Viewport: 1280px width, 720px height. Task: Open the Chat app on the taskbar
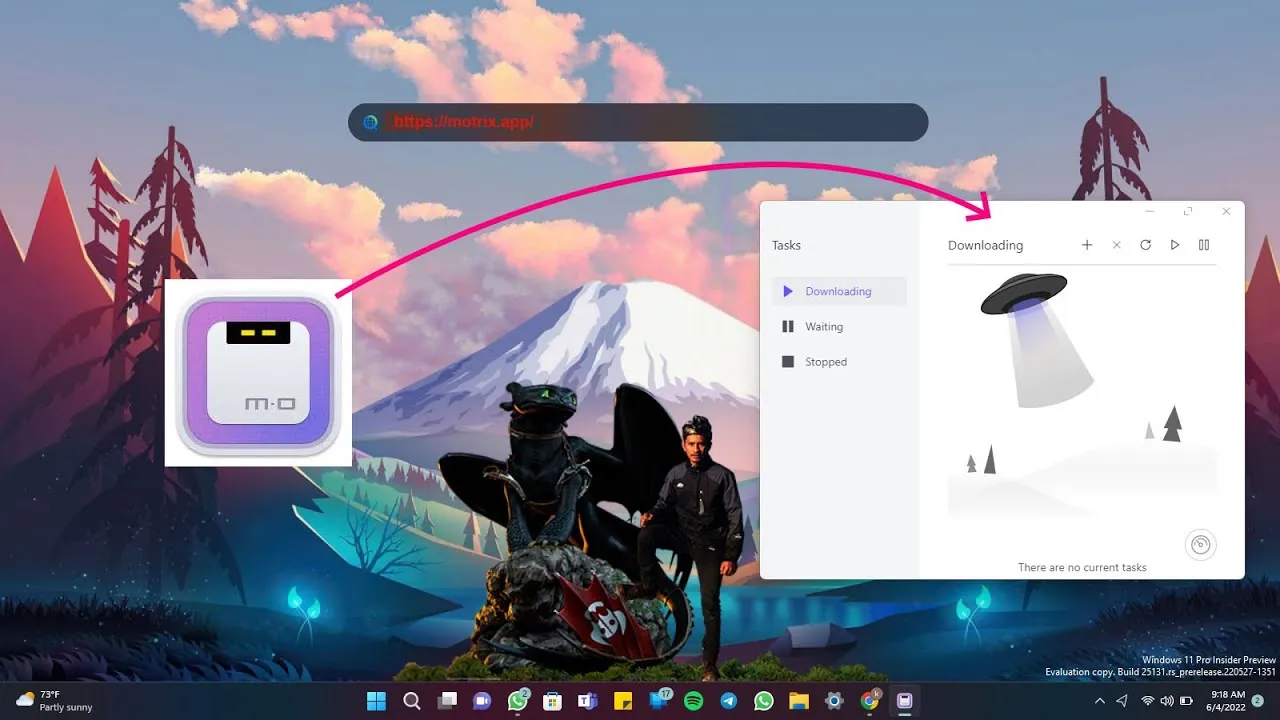[x=481, y=701]
